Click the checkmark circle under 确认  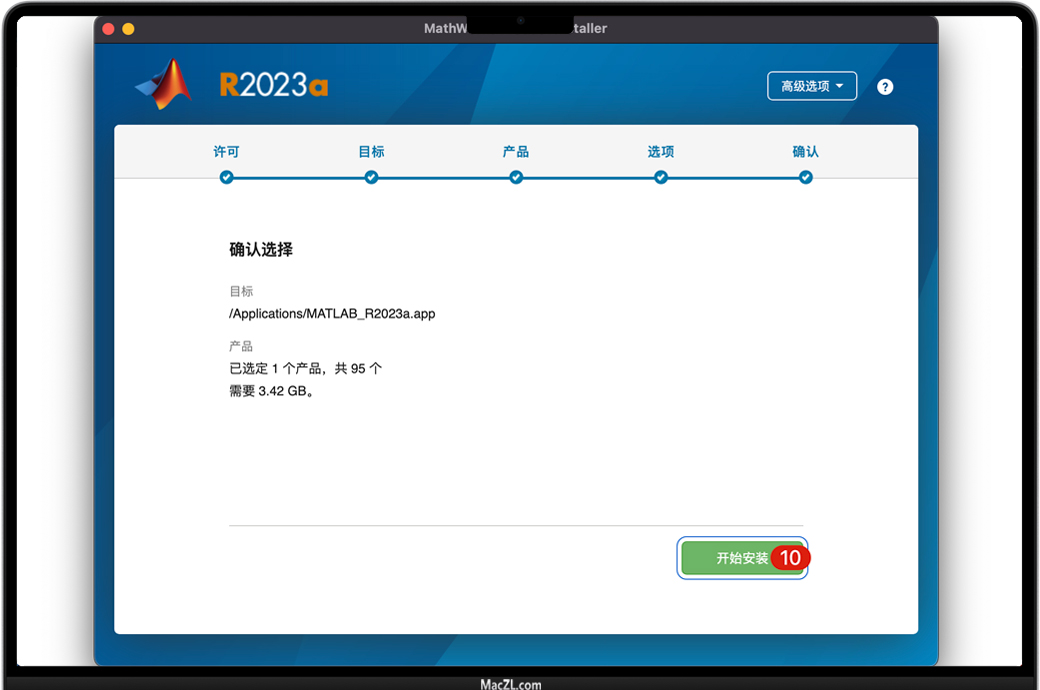click(x=805, y=177)
